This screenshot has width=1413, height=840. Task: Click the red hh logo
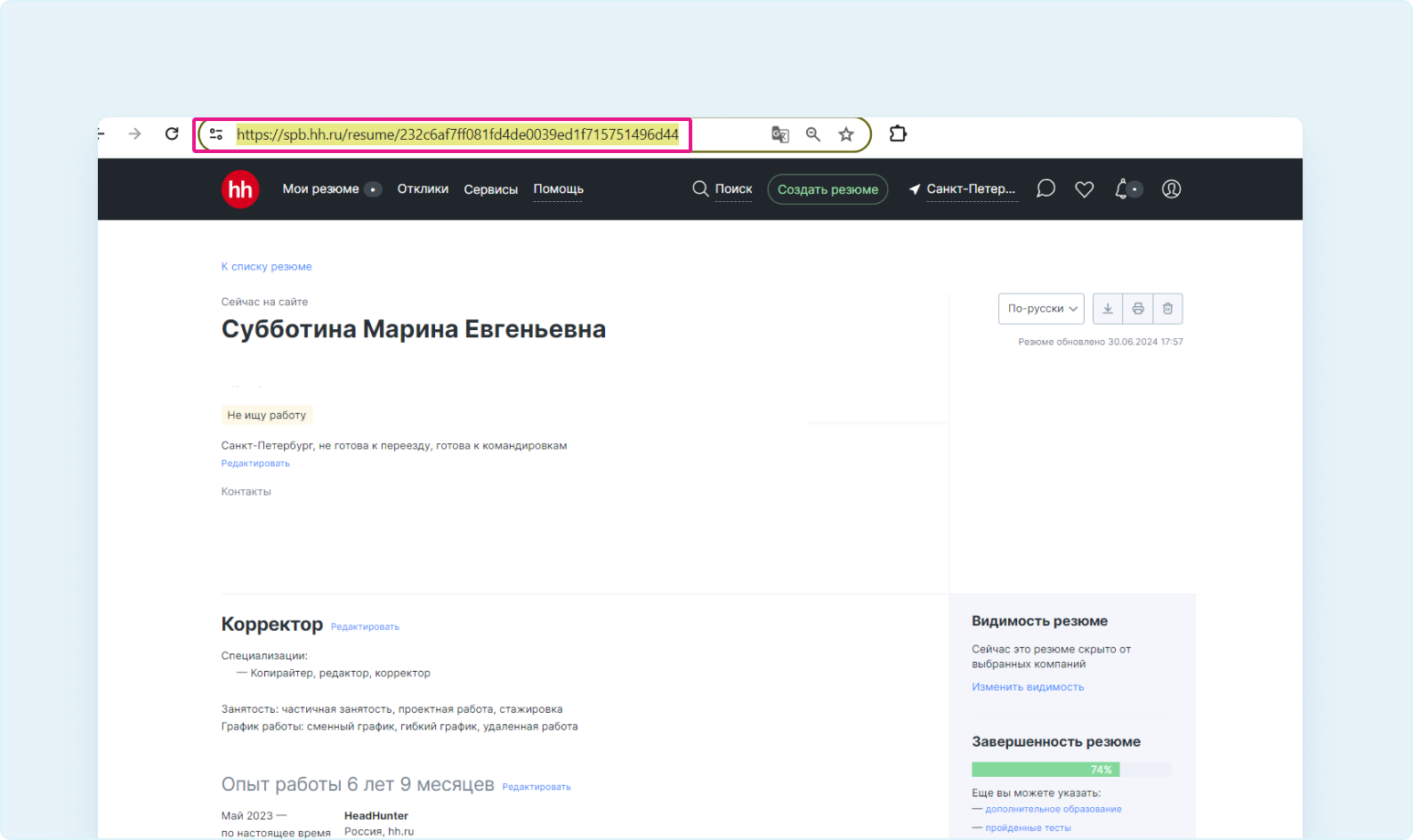[x=240, y=190]
